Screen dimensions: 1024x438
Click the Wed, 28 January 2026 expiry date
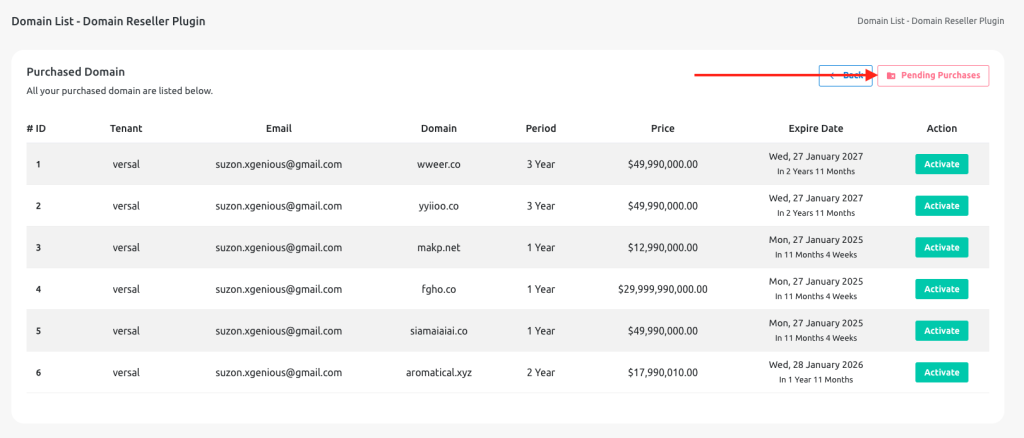click(816, 364)
